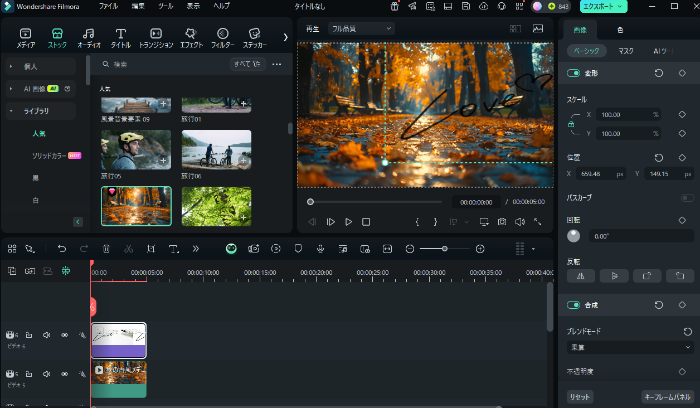Open the three-dot more options menu
700x408 pixels.
pyautogui.click(x=277, y=64)
